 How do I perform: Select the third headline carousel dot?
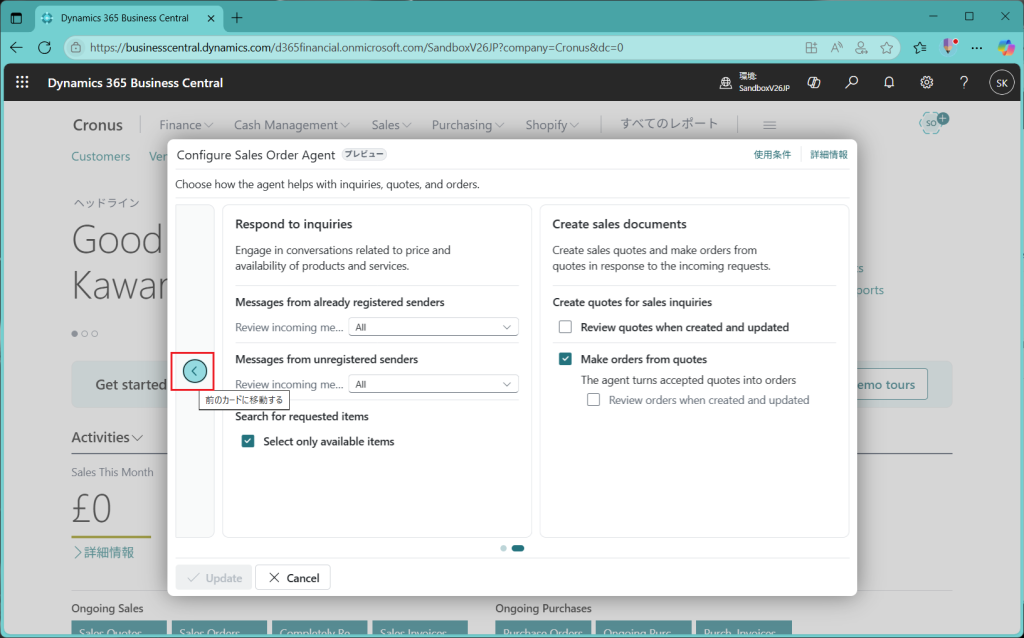(x=95, y=334)
